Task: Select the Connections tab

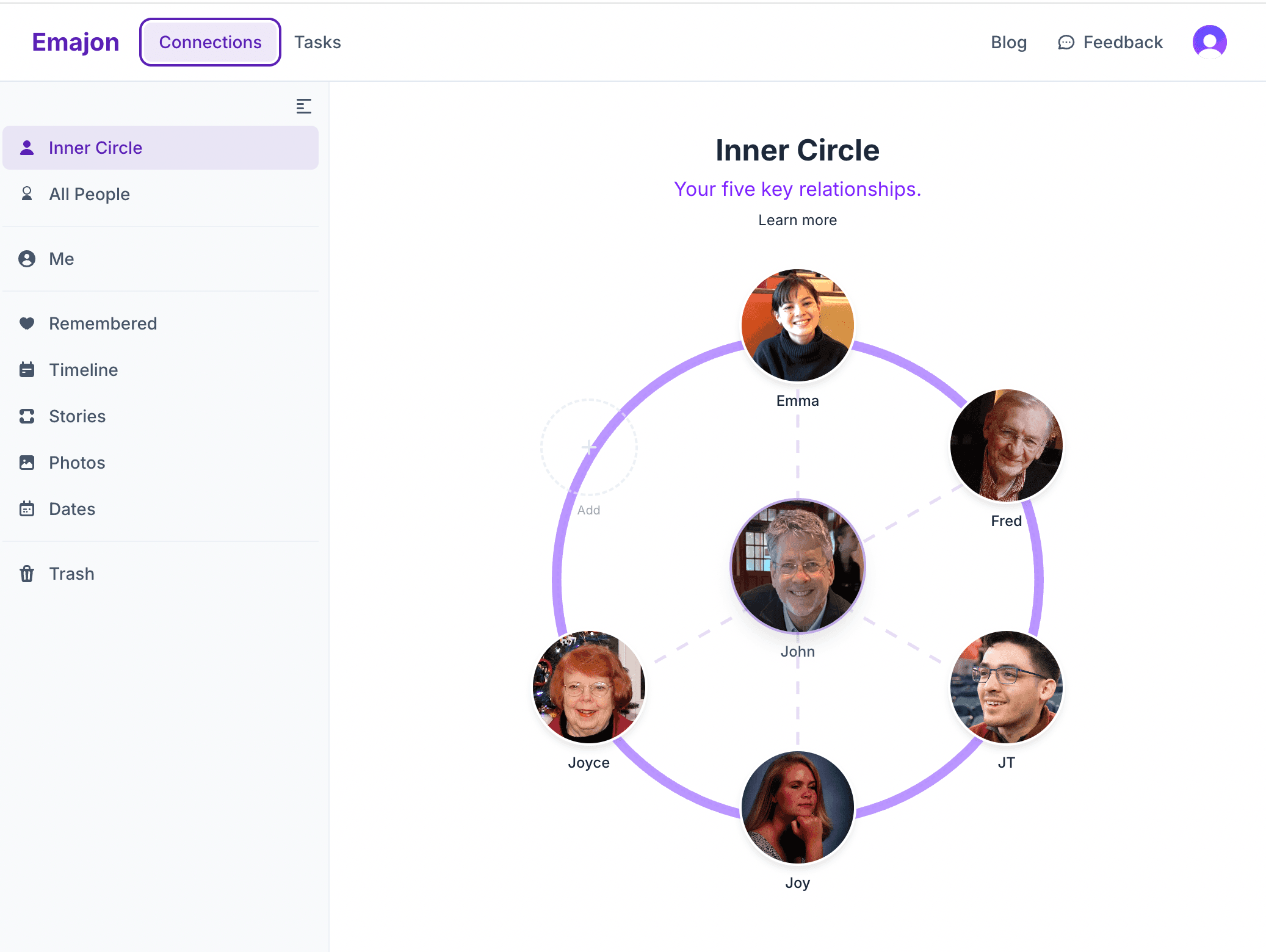Action: [210, 42]
